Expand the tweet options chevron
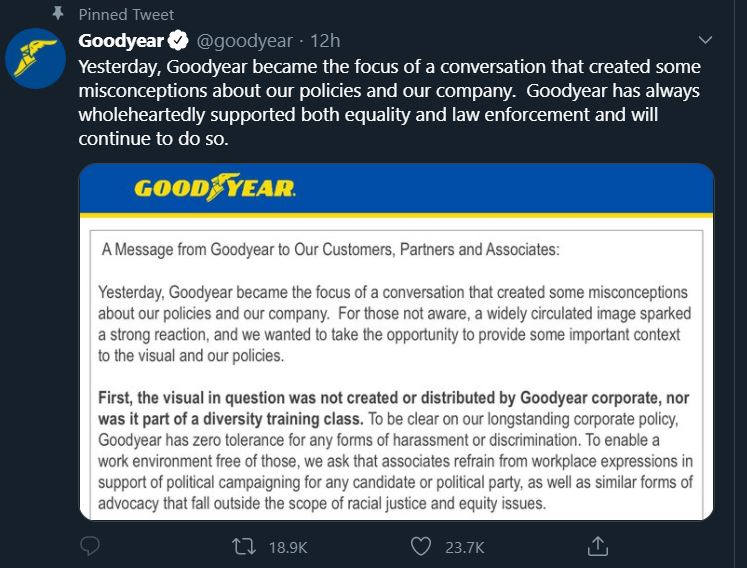The height and width of the screenshot is (568, 747). pos(705,41)
